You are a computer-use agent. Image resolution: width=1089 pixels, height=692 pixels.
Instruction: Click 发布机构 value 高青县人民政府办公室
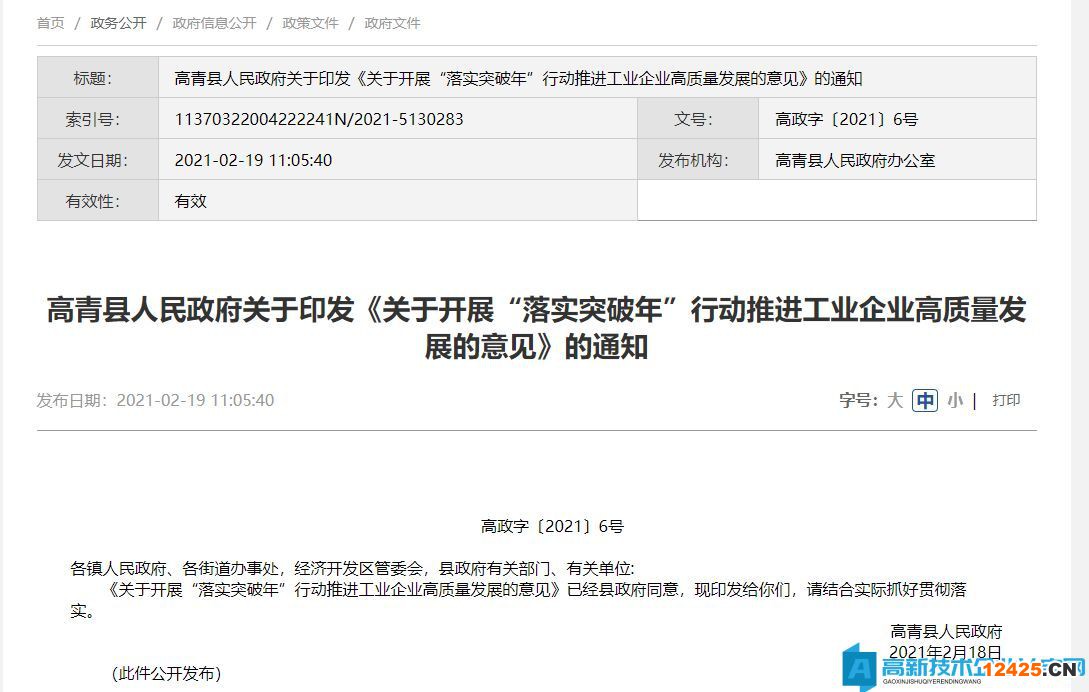click(854, 159)
